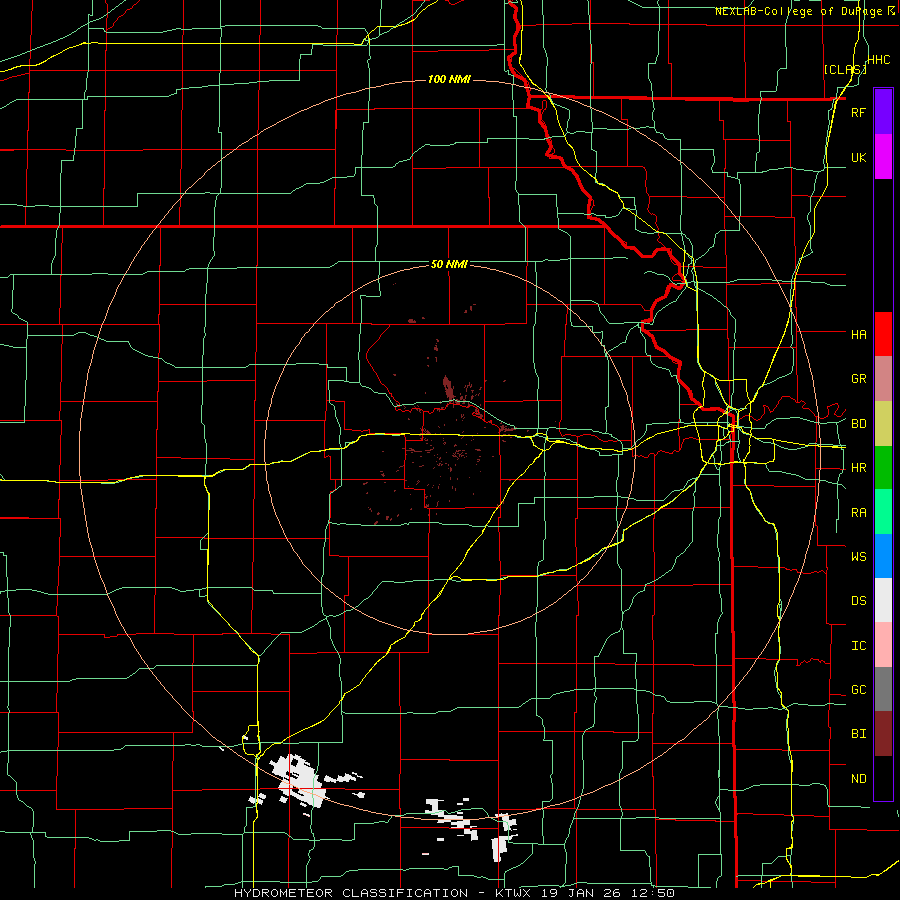Click the BI dark red legend swatch

(x=883, y=734)
